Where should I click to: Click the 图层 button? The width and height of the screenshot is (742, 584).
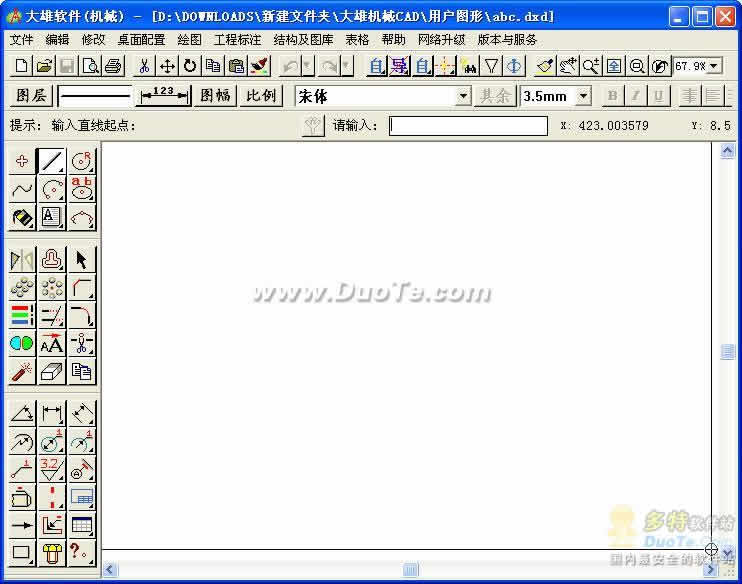[x=31, y=96]
